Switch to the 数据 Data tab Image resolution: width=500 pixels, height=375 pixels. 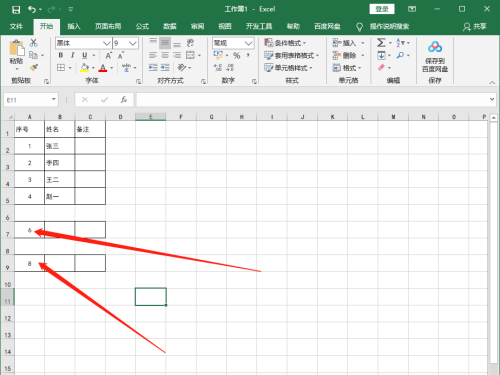click(x=170, y=26)
